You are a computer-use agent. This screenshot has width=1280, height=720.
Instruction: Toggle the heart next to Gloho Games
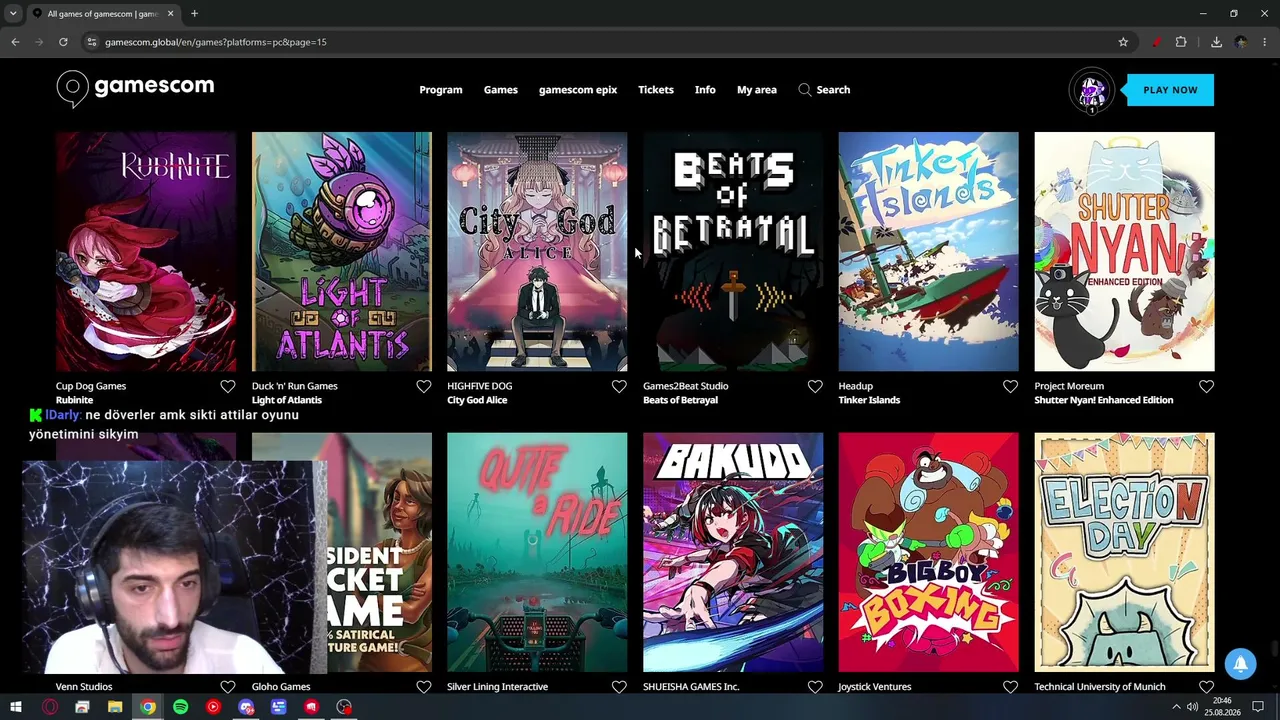(x=424, y=687)
